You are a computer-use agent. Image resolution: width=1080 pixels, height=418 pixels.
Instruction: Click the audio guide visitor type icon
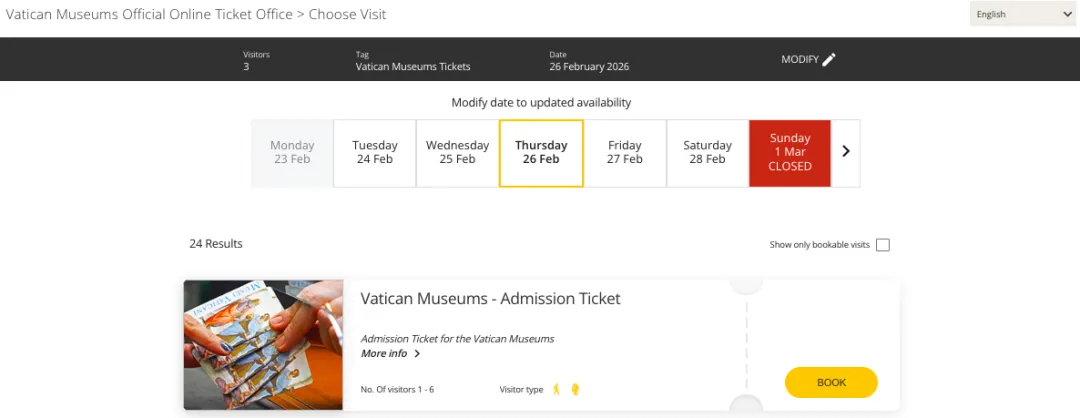575,388
